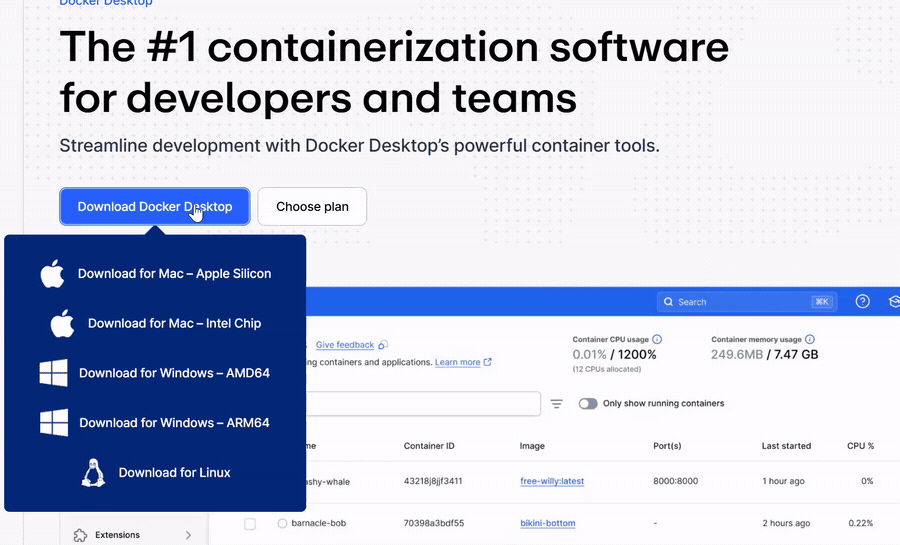Click the Apple logo beside Apple Silicon
Viewport: 900px width, 545px height.
click(52, 273)
